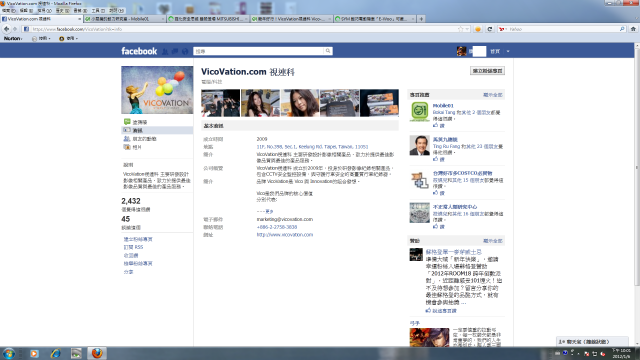Switch to the fourth tab about VicoVation
The height and width of the screenshot is (360, 640).
point(291,19)
